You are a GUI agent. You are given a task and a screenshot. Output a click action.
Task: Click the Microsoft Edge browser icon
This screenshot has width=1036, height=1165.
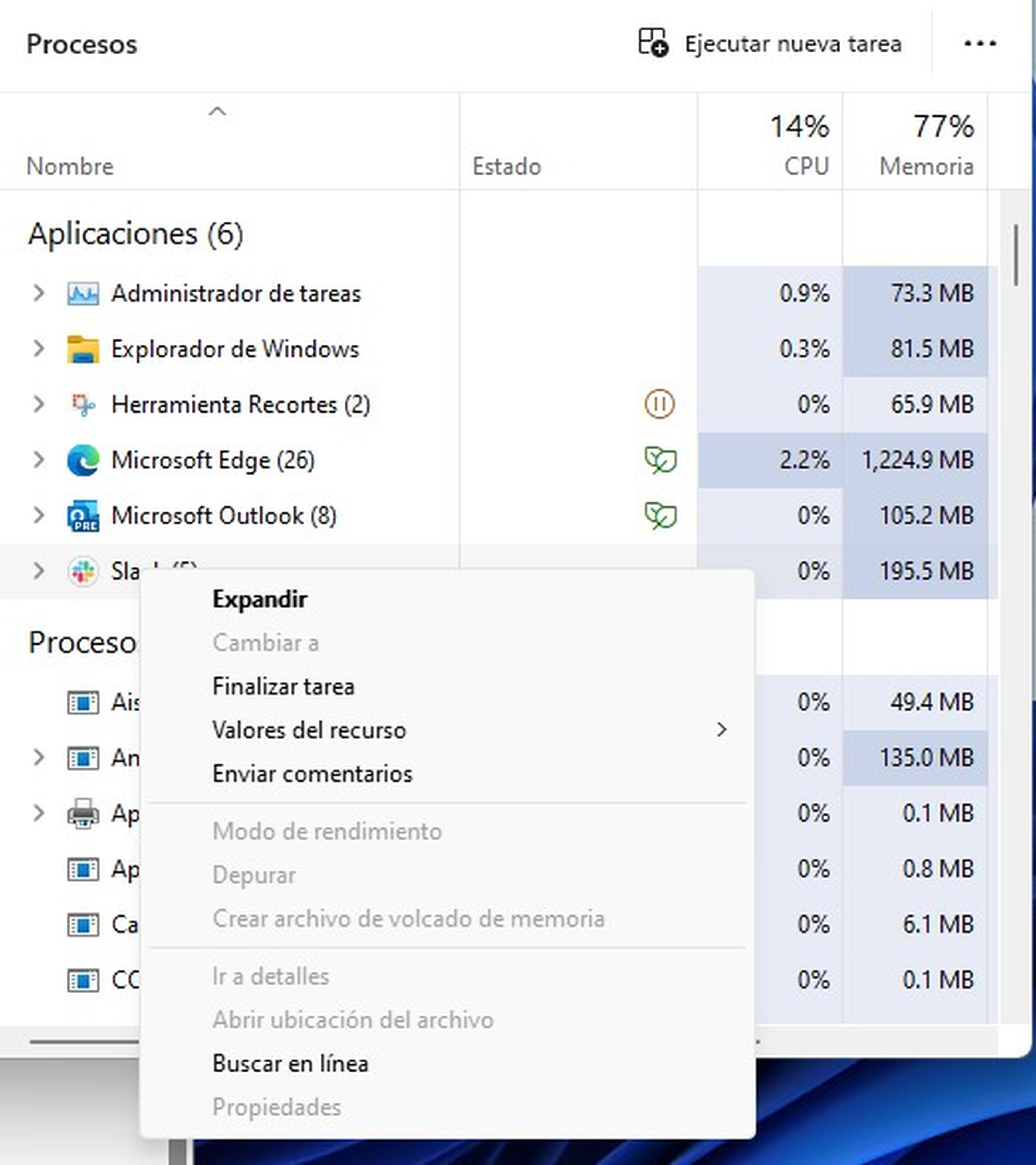[x=83, y=460]
